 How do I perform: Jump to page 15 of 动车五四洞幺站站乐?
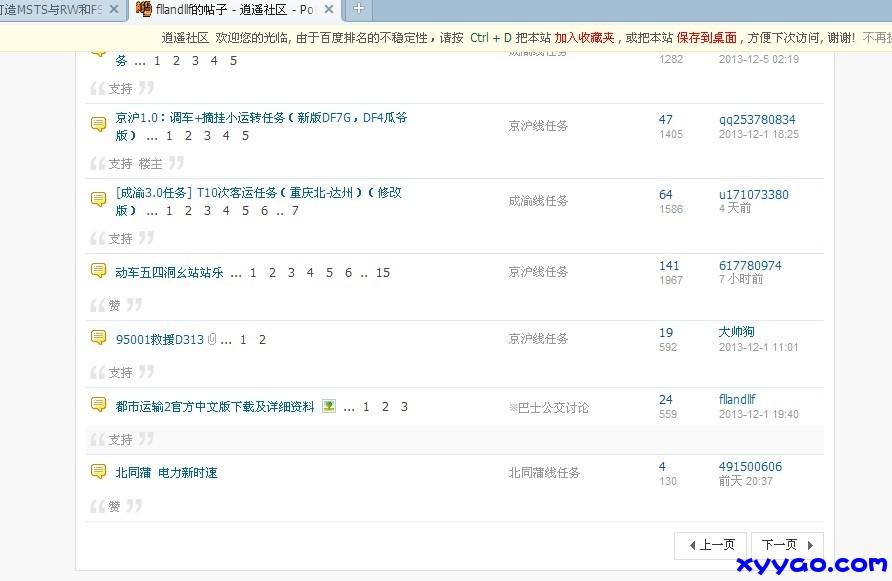pyautogui.click(x=382, y=273)
